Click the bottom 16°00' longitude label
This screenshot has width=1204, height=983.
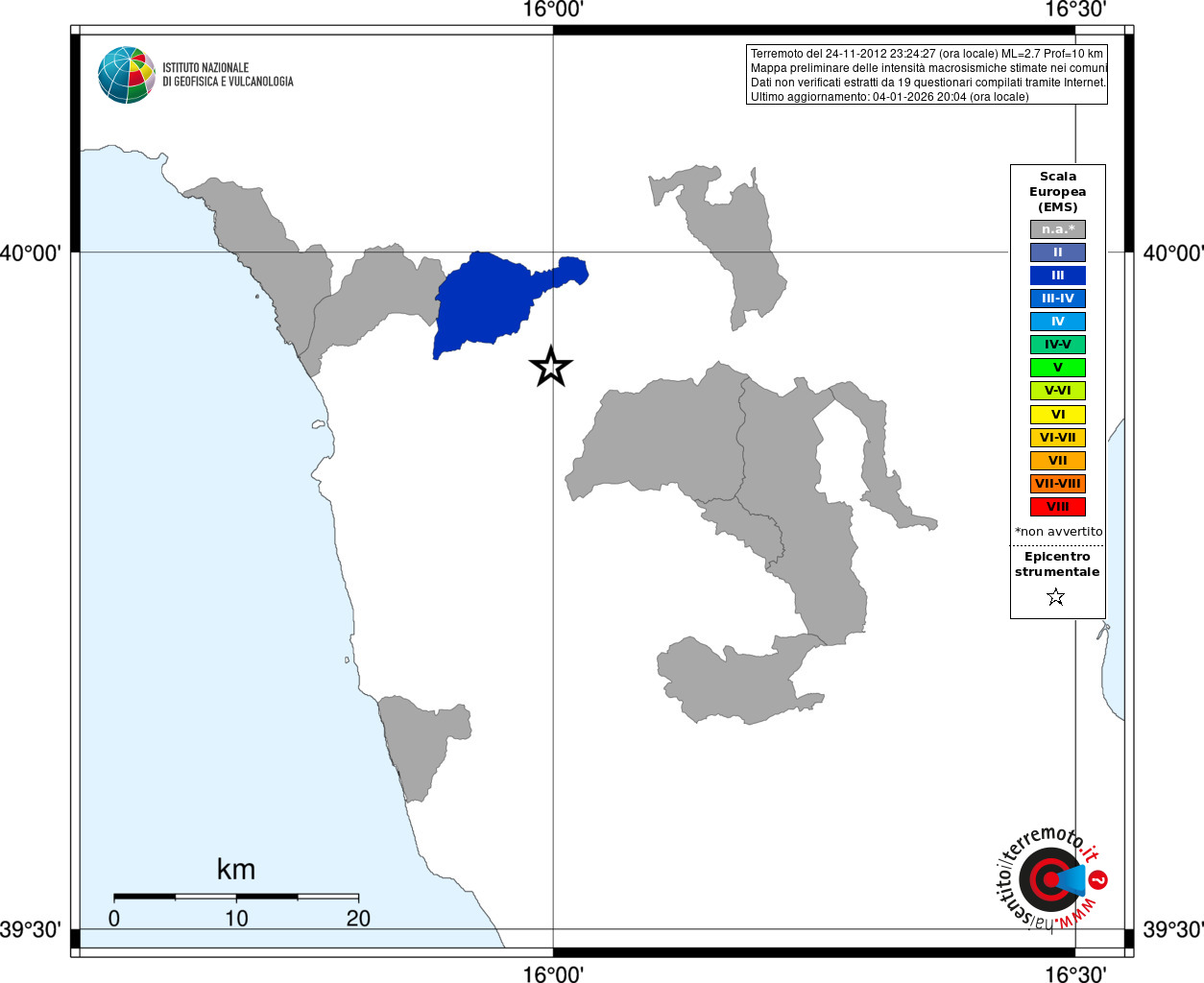[x=553, y=973]
